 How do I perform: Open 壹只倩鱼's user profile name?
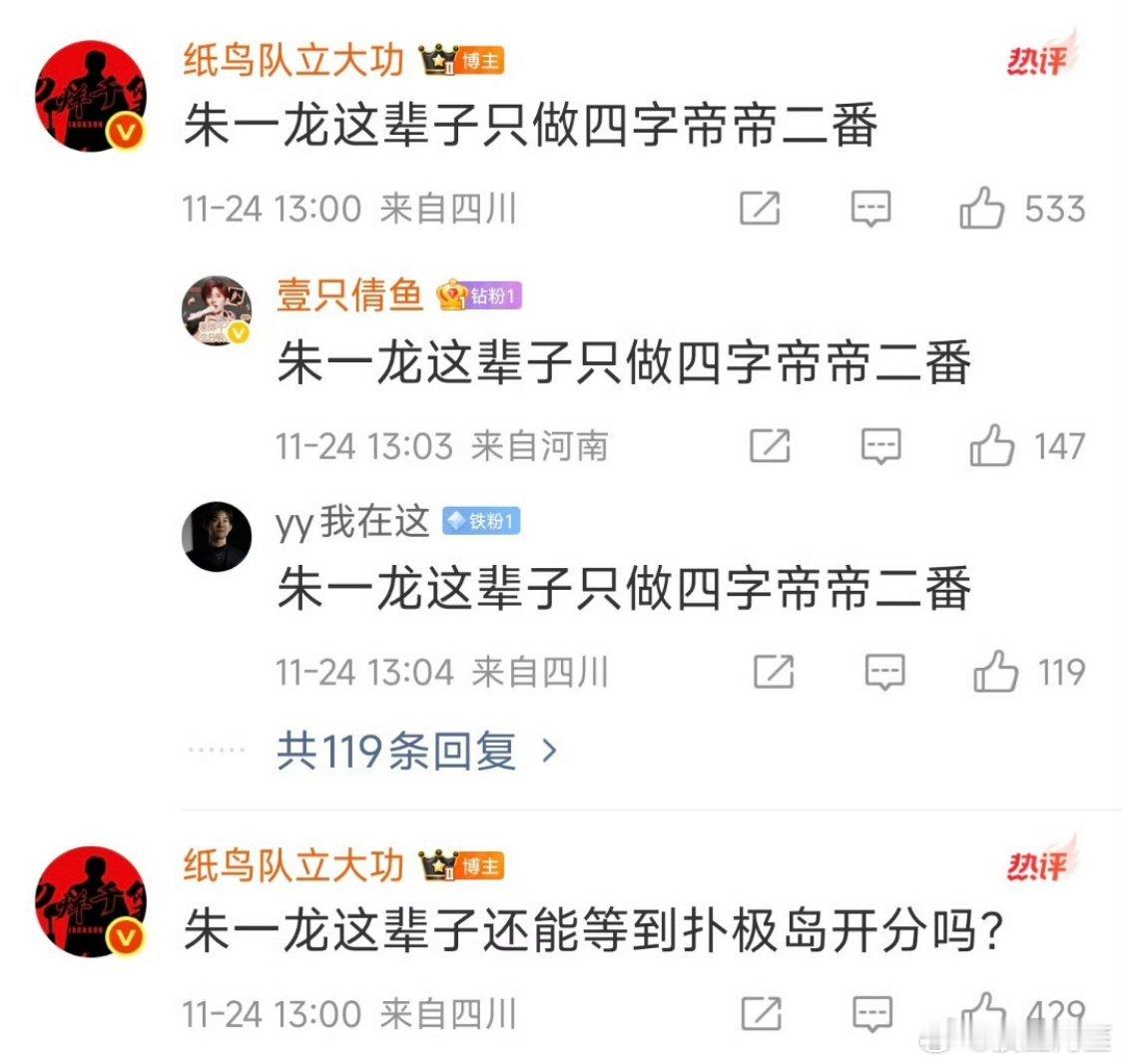350,294
